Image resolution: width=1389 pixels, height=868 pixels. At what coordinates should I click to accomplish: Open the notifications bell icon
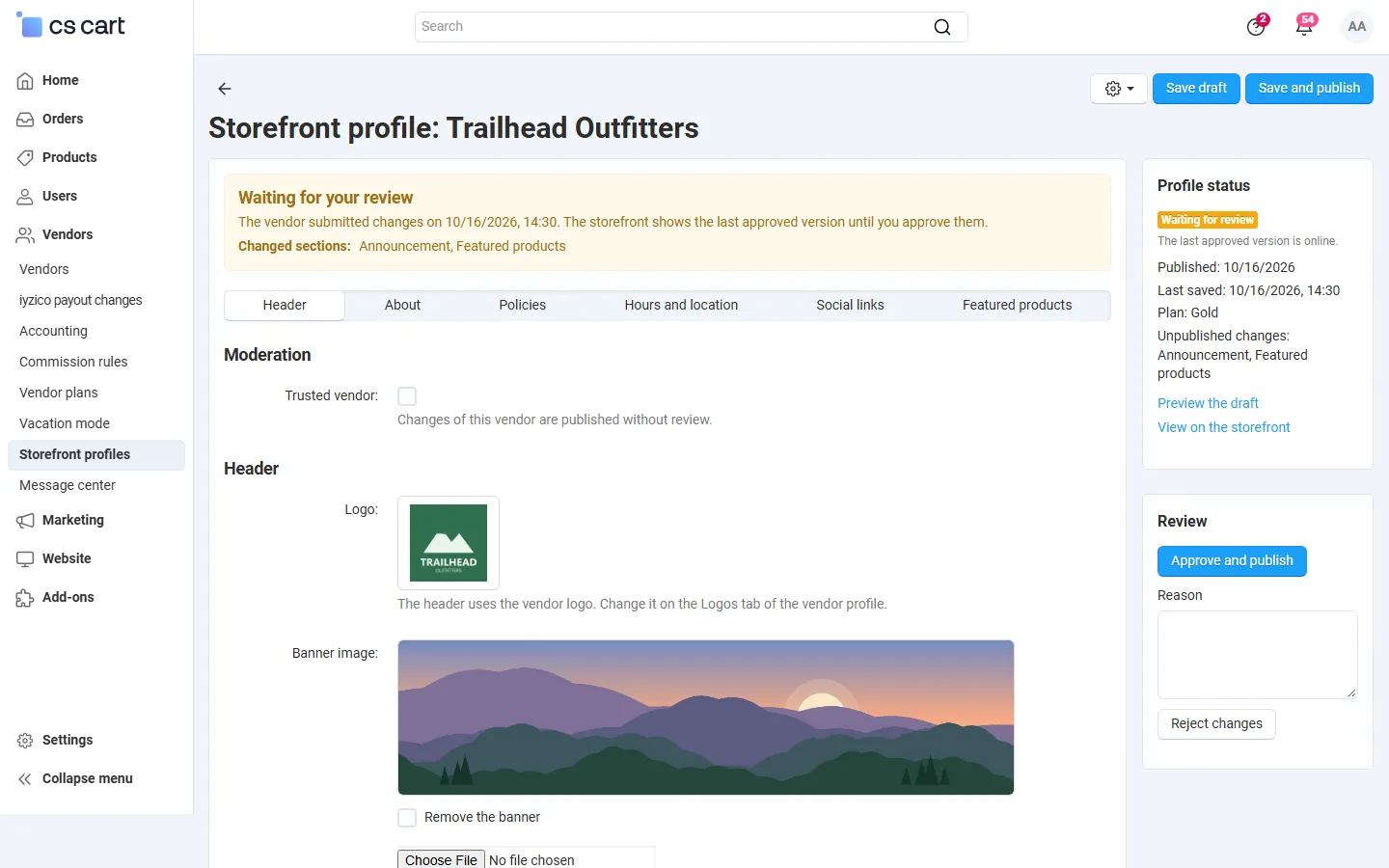pyautogui.click(x=1304, y=26)
